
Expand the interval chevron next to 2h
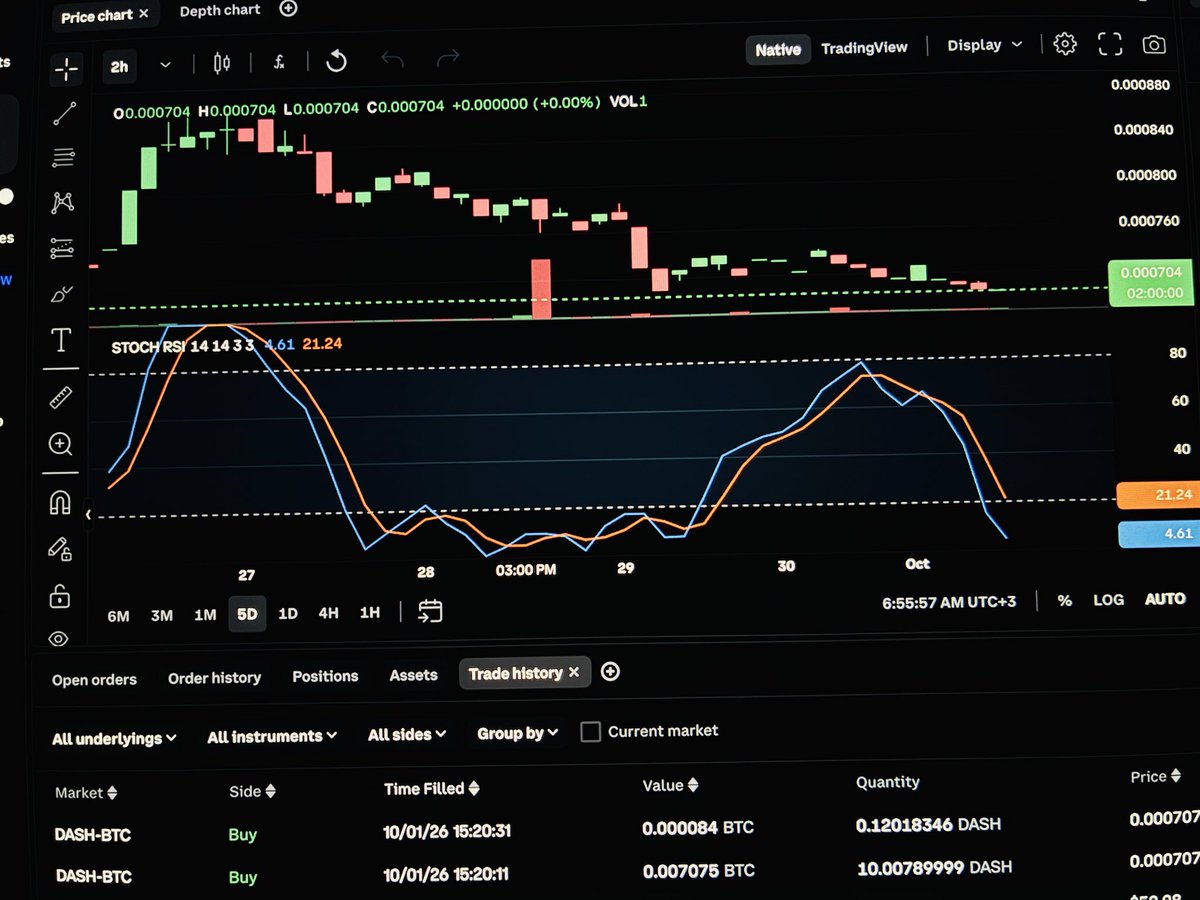pyautogui.click(x=165, y=65)
